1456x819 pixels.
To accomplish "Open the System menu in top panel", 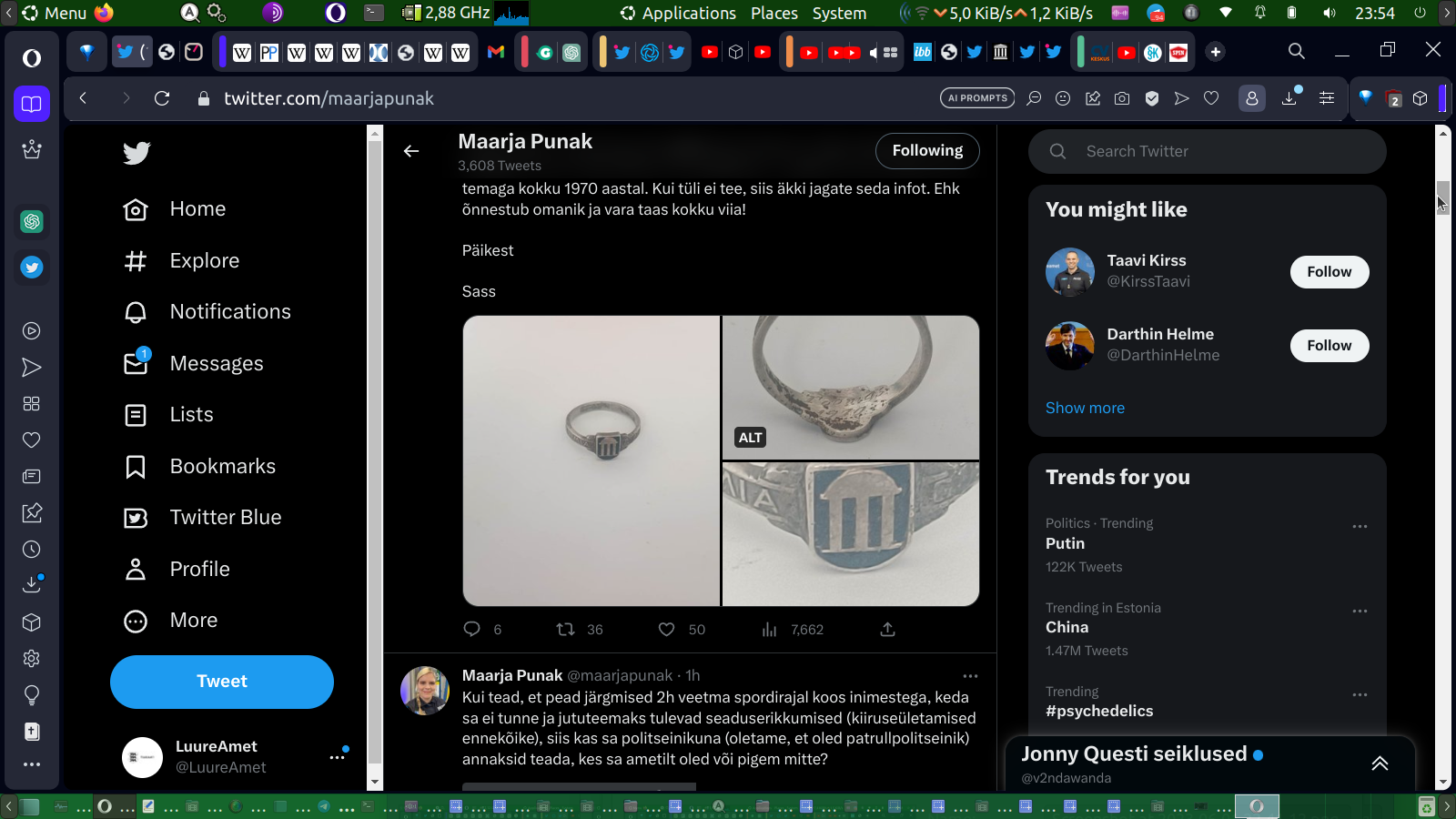I will tap(839, 13).
